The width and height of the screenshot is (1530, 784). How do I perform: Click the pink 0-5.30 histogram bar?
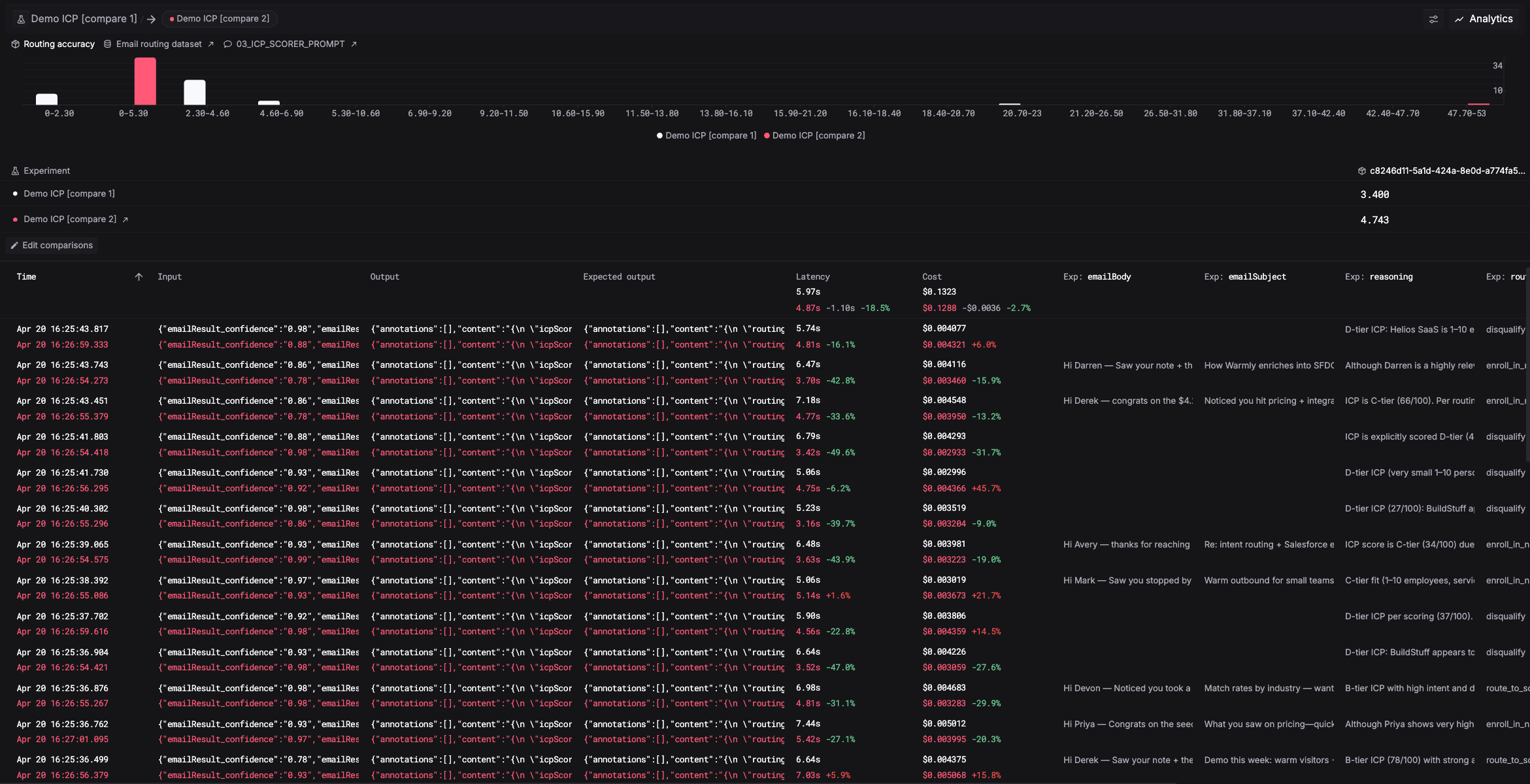click(145, 82)
